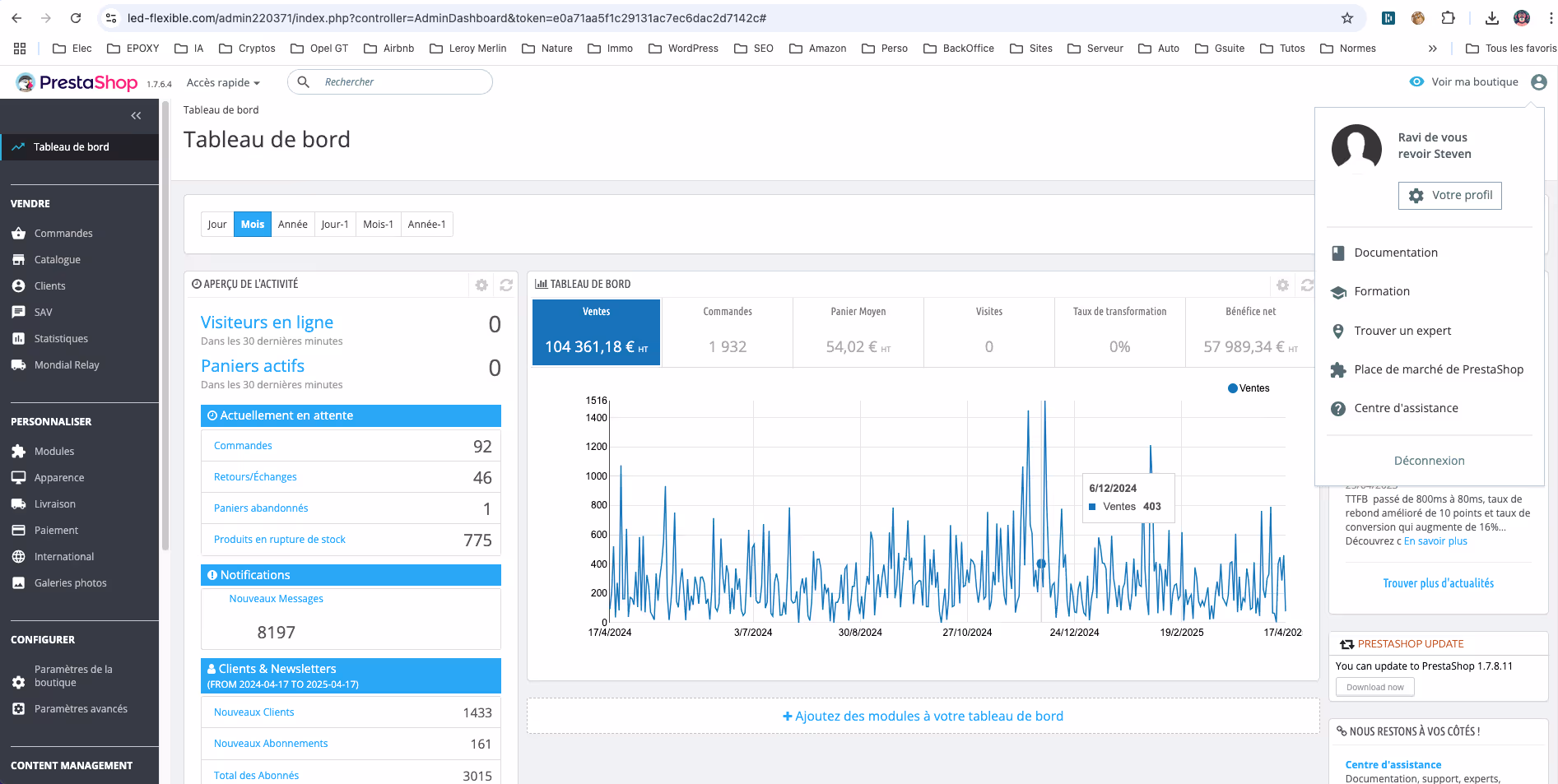Open settings gear of Tableau de bord panel
Viewport: 1558px width, 784px height.
click(x=1282, y=285)
